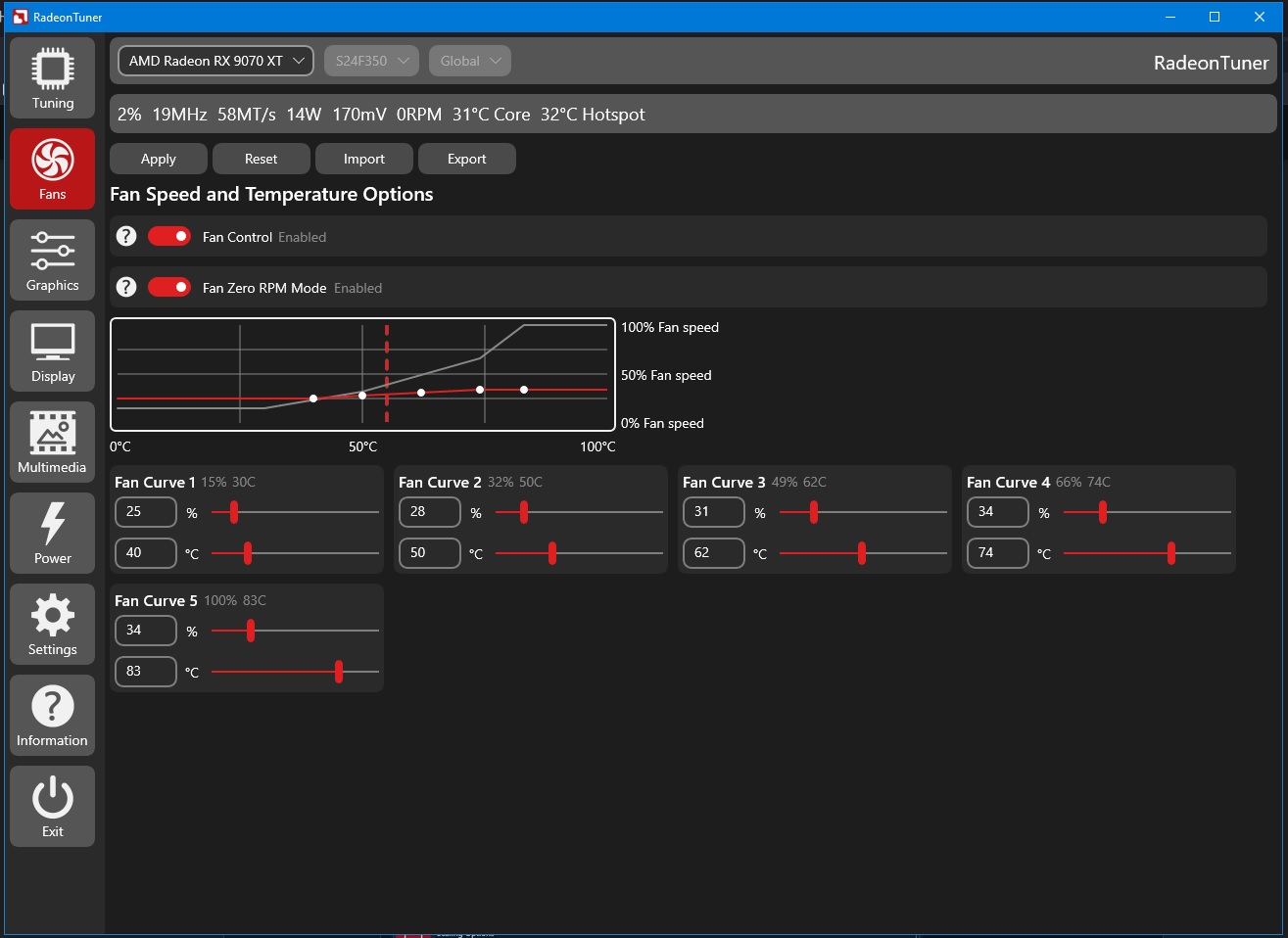Click the first fan curve point on graph
The image size is (1288, 938).
pos(313,399)
